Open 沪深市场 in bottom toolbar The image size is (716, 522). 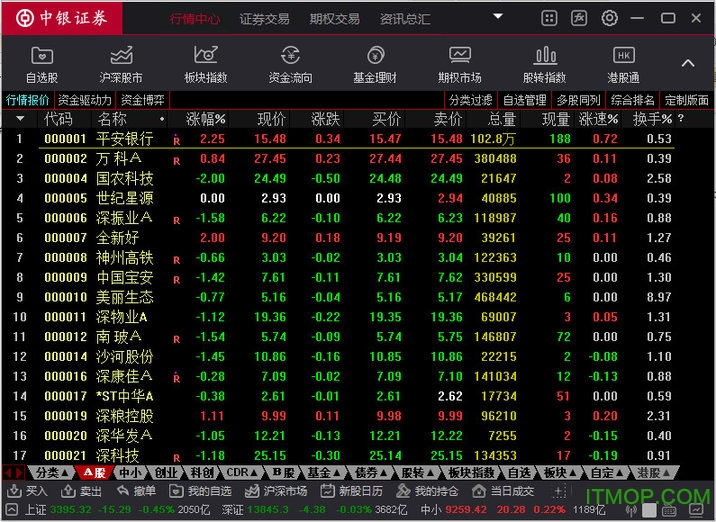click(276, 491)
